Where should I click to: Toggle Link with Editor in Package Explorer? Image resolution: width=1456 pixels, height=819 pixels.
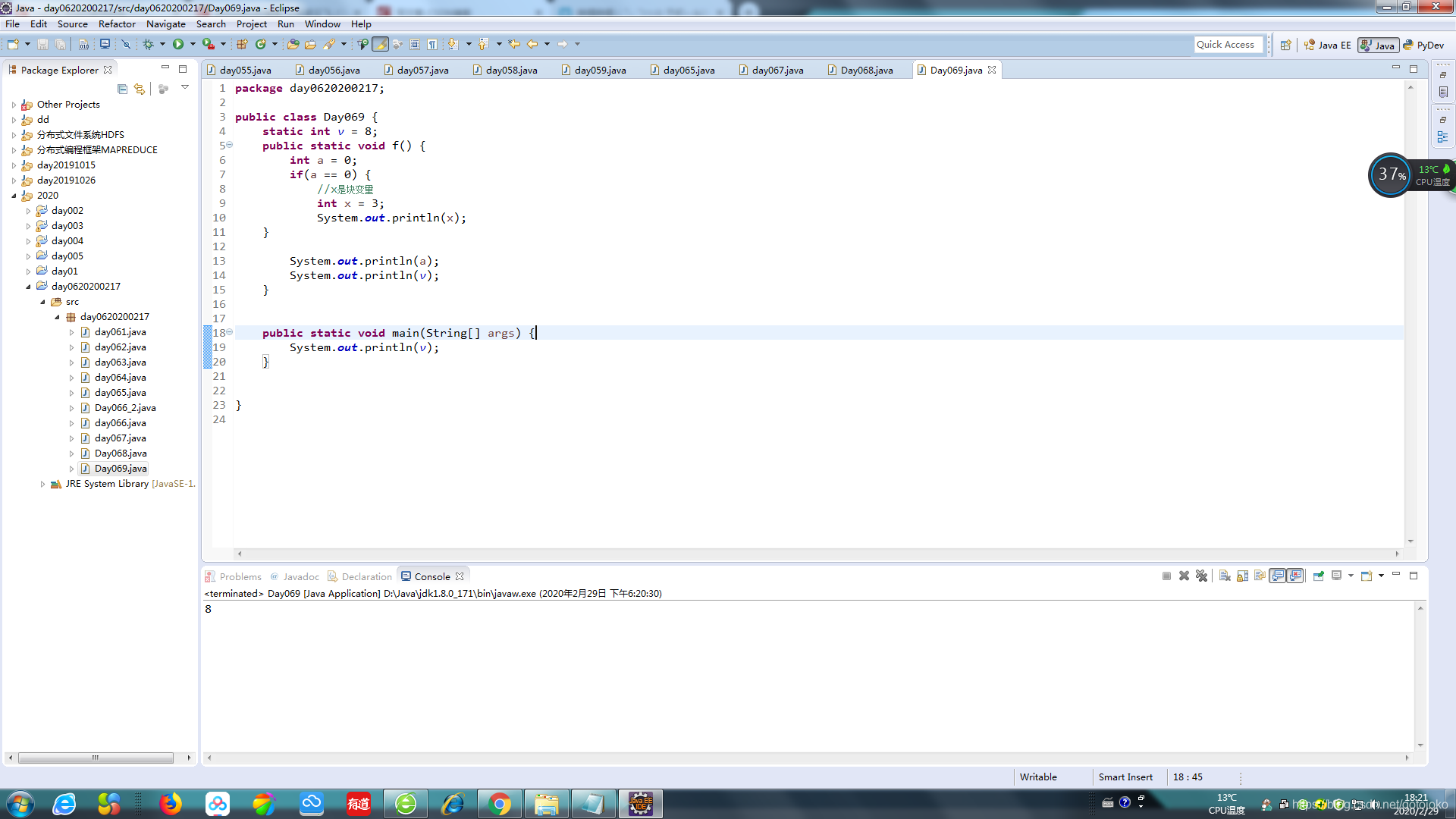coord(140,89)
